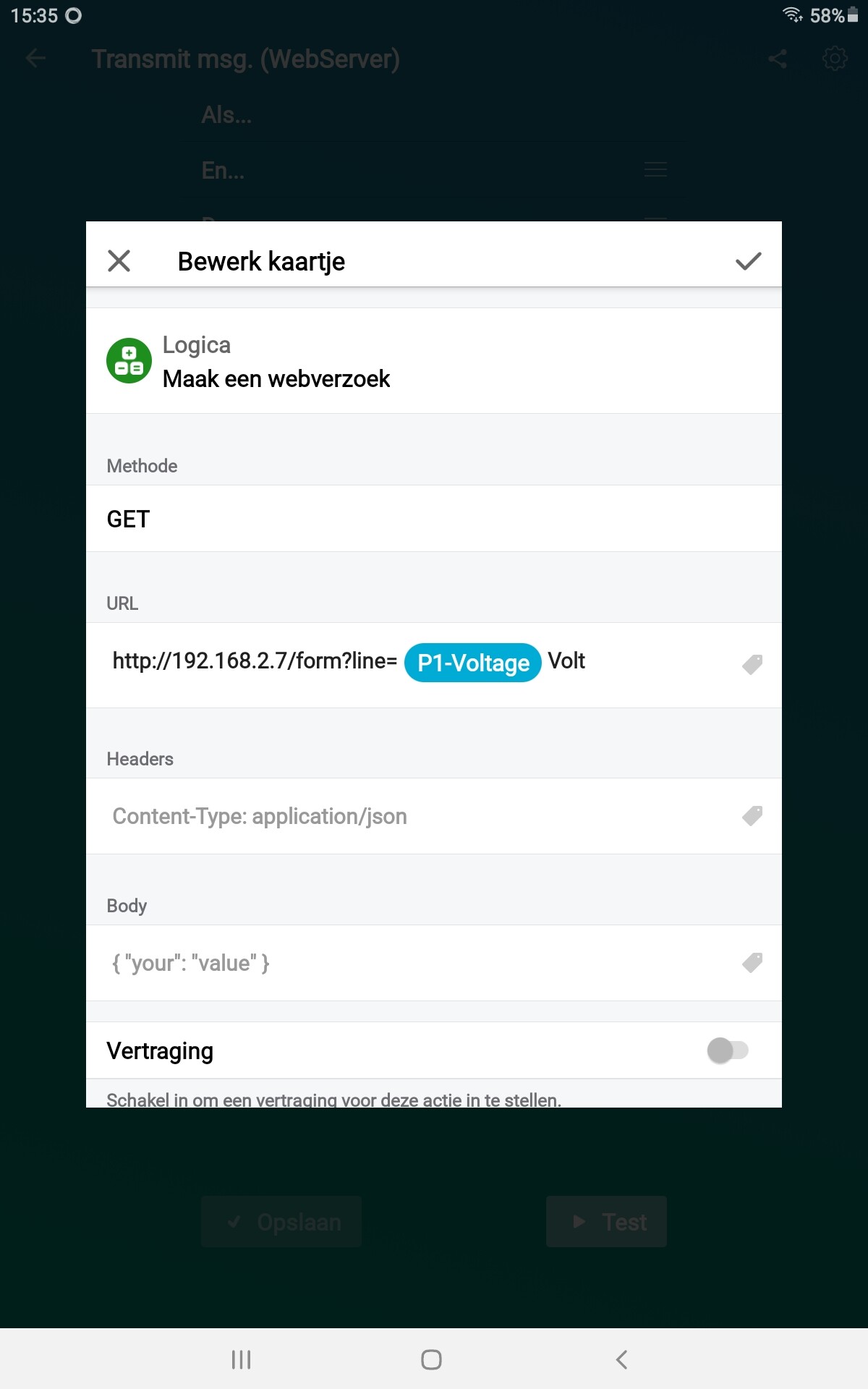The width and height of the screenshot is (868, 1389).
Task: Run the flow with the Test button
Action: pyautogui.click(x=606, y=1221)
